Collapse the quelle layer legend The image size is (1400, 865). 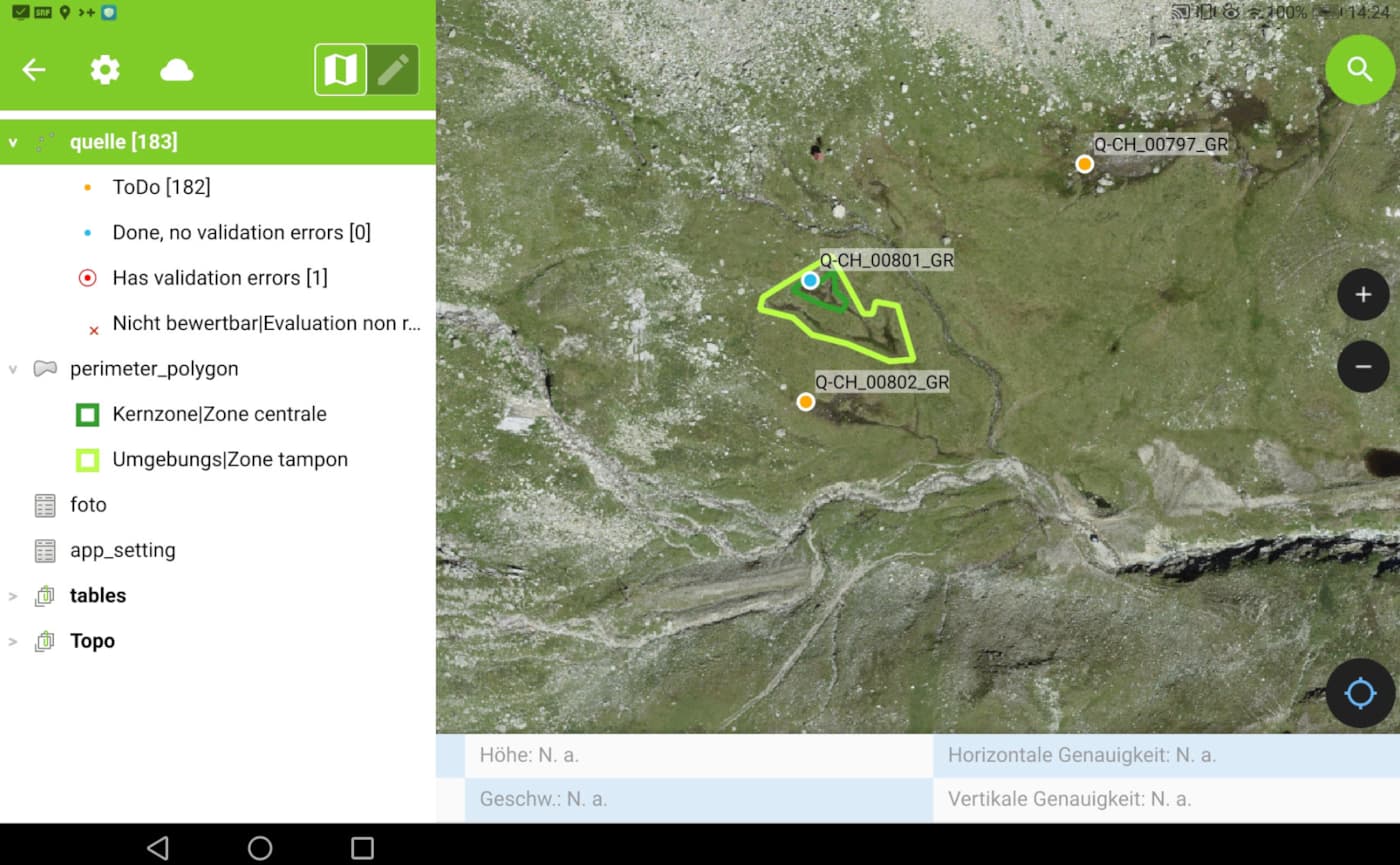[x=13, y=141]
